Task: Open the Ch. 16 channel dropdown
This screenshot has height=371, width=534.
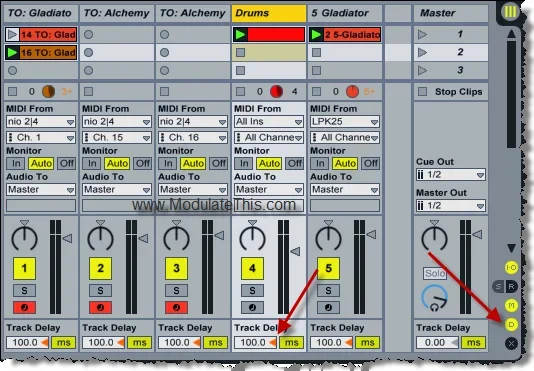Action: (193, 138)
